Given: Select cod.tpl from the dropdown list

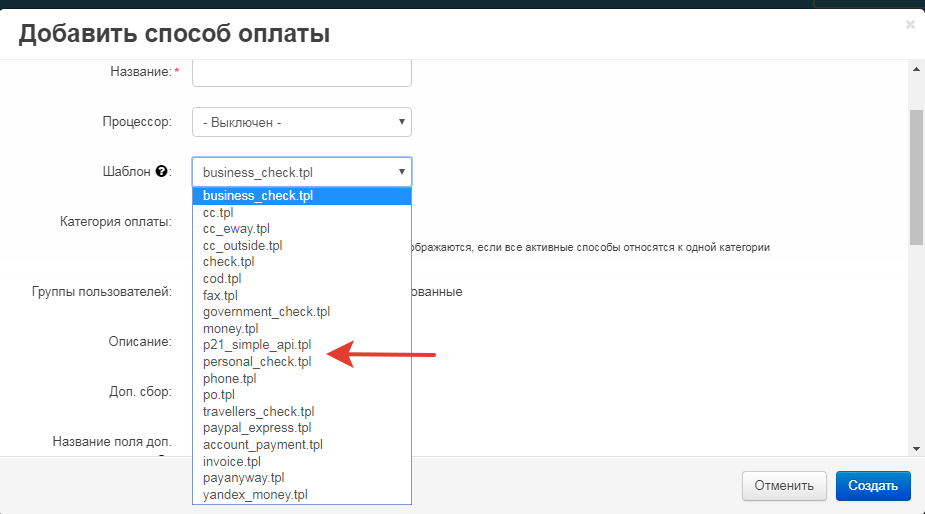Looking at the screenshot, I should pos(222,279).
